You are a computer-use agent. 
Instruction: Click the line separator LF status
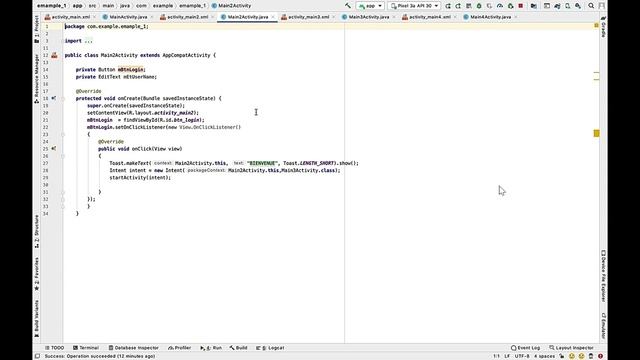click(507, 356)
